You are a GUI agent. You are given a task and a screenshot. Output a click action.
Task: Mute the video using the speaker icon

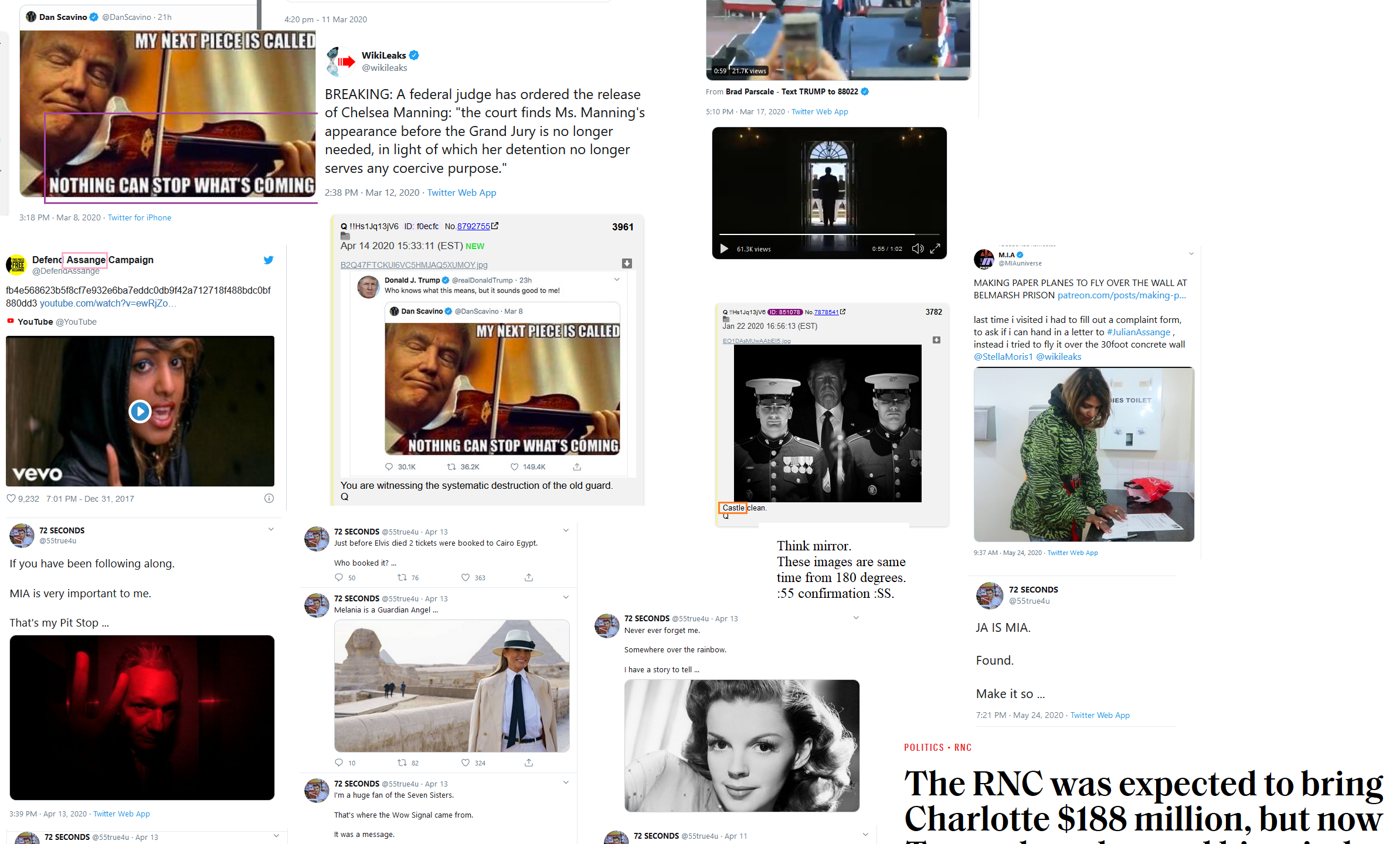pyautogui.click(x=918, y=249)
